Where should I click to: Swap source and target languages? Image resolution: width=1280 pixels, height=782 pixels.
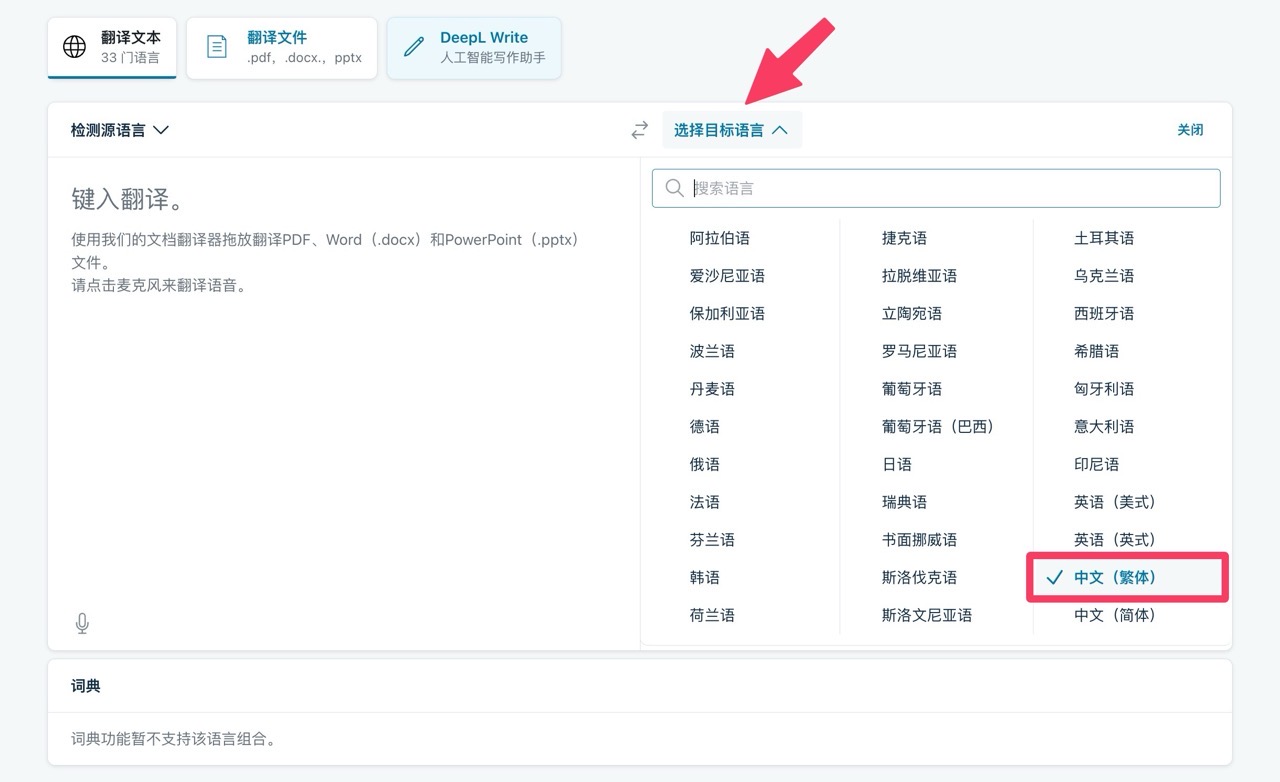[x=640, y=130]
